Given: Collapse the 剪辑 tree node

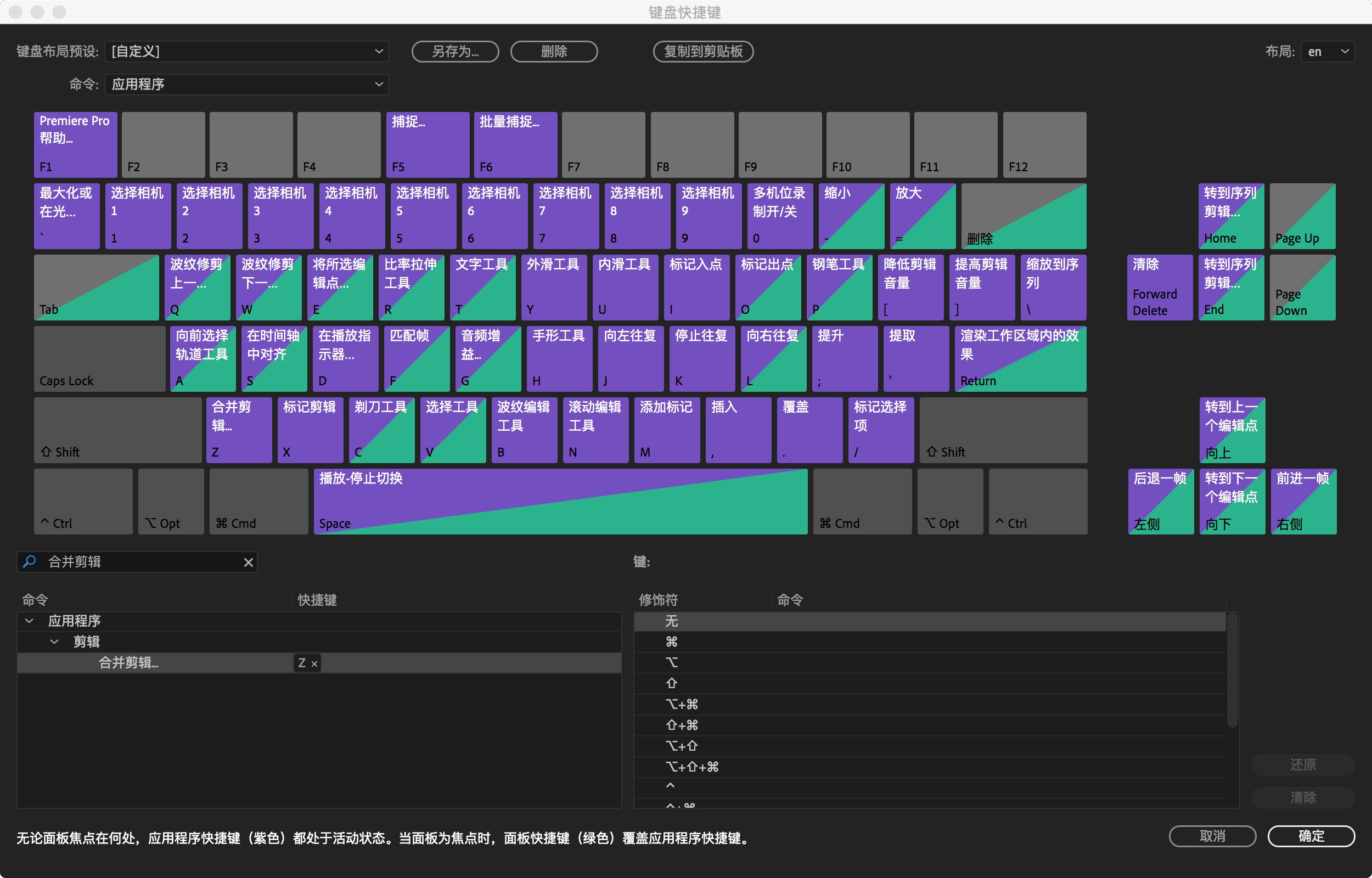Looking at the screenshot, I should coord(54,642).
